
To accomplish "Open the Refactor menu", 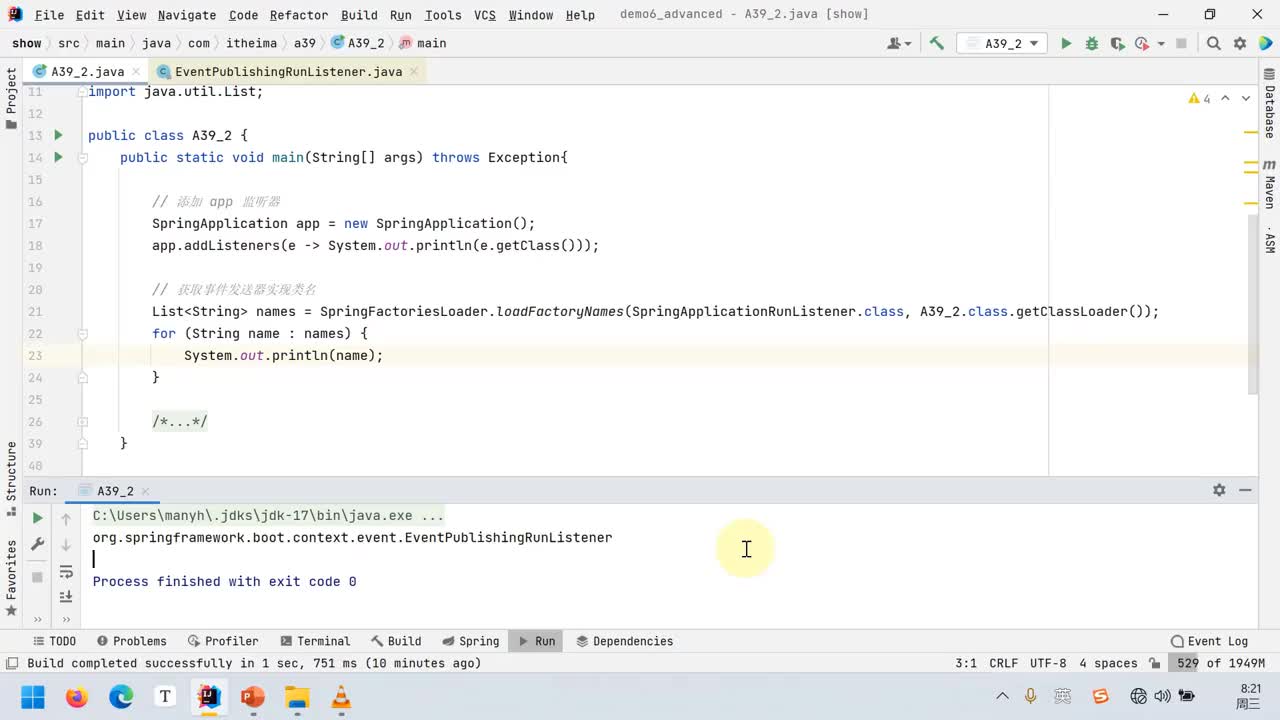I will [299, 14].
